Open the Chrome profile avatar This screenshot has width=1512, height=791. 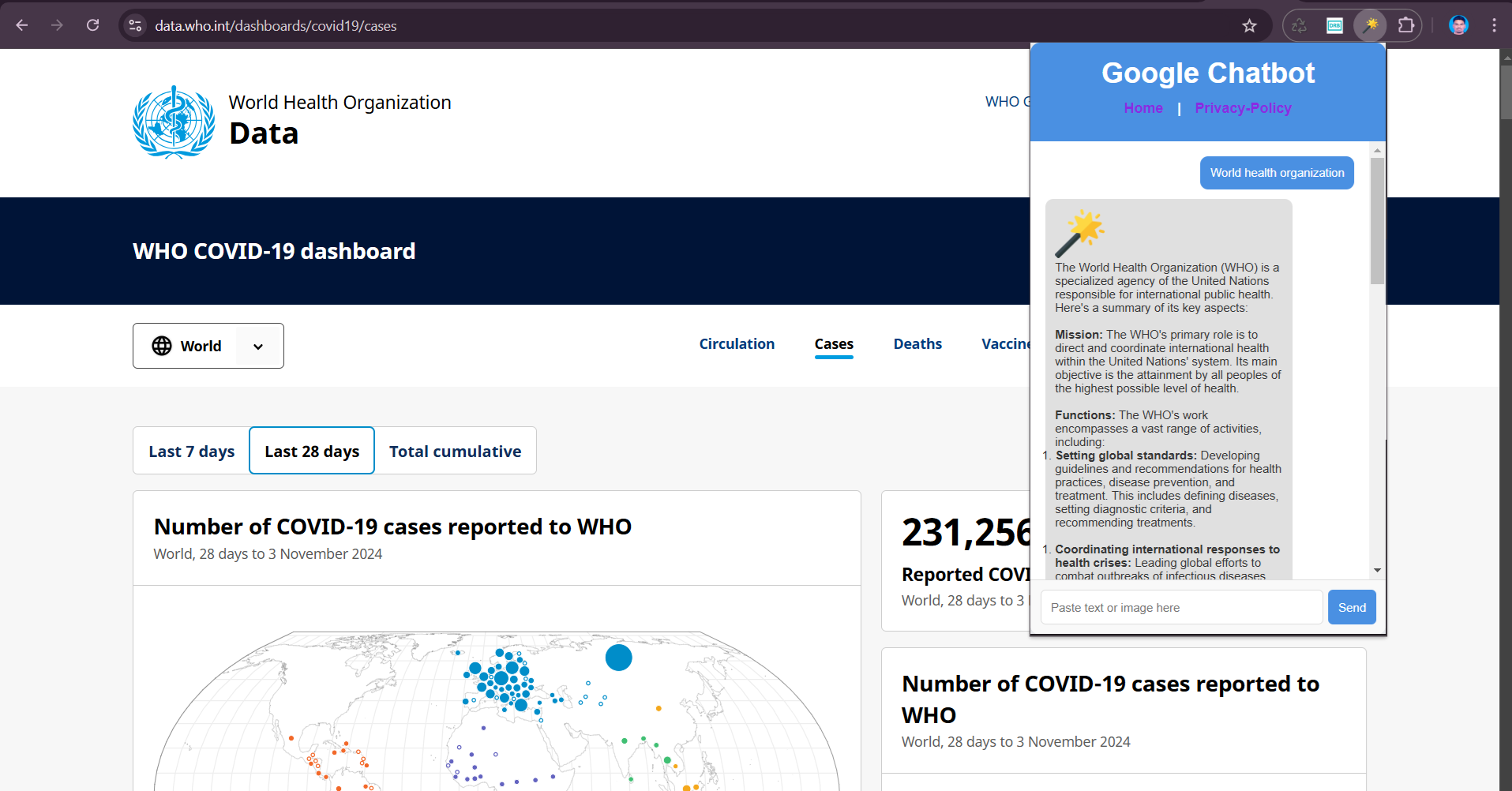pos(1458,25)
